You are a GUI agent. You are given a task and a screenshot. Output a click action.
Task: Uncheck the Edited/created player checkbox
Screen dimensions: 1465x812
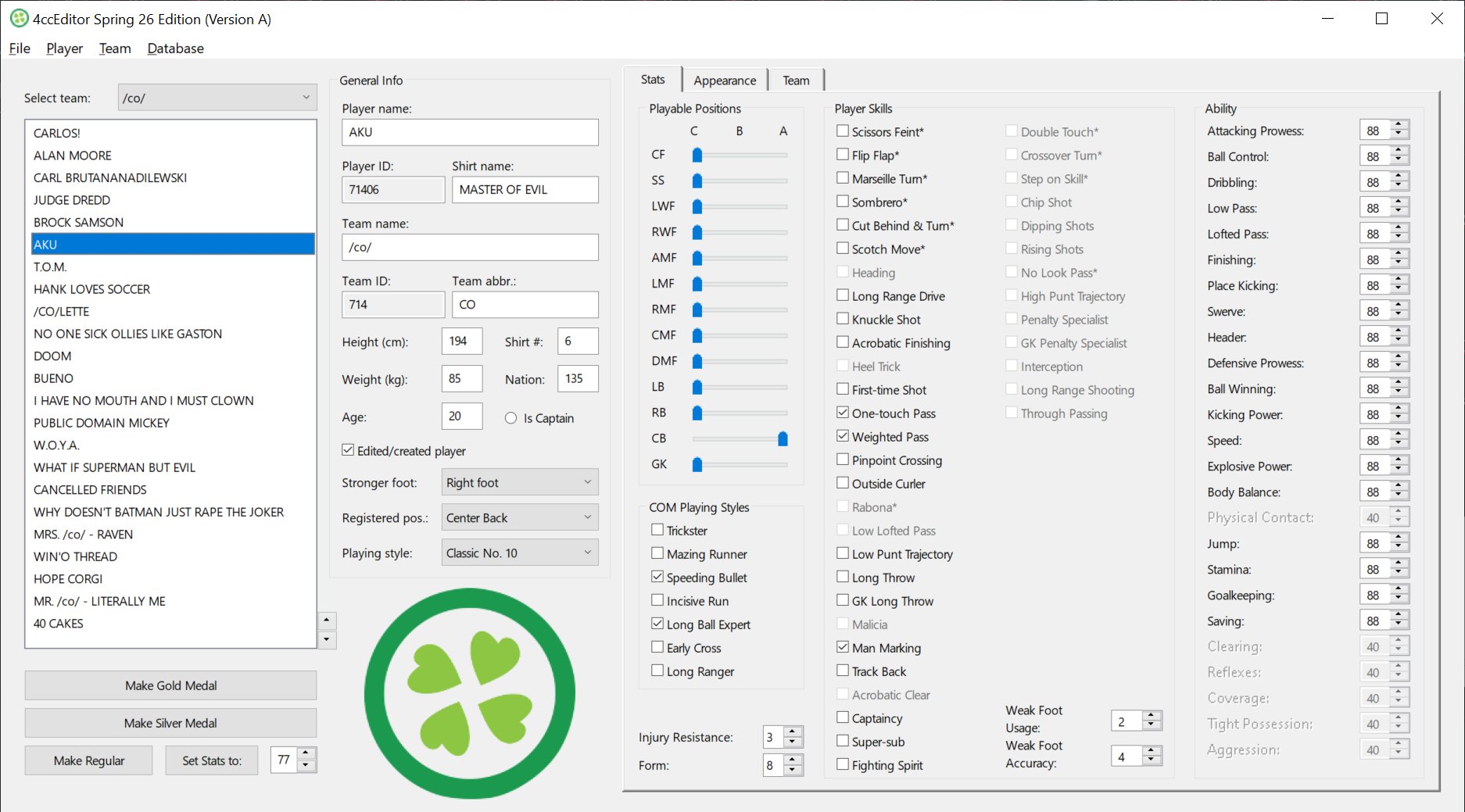348,450
